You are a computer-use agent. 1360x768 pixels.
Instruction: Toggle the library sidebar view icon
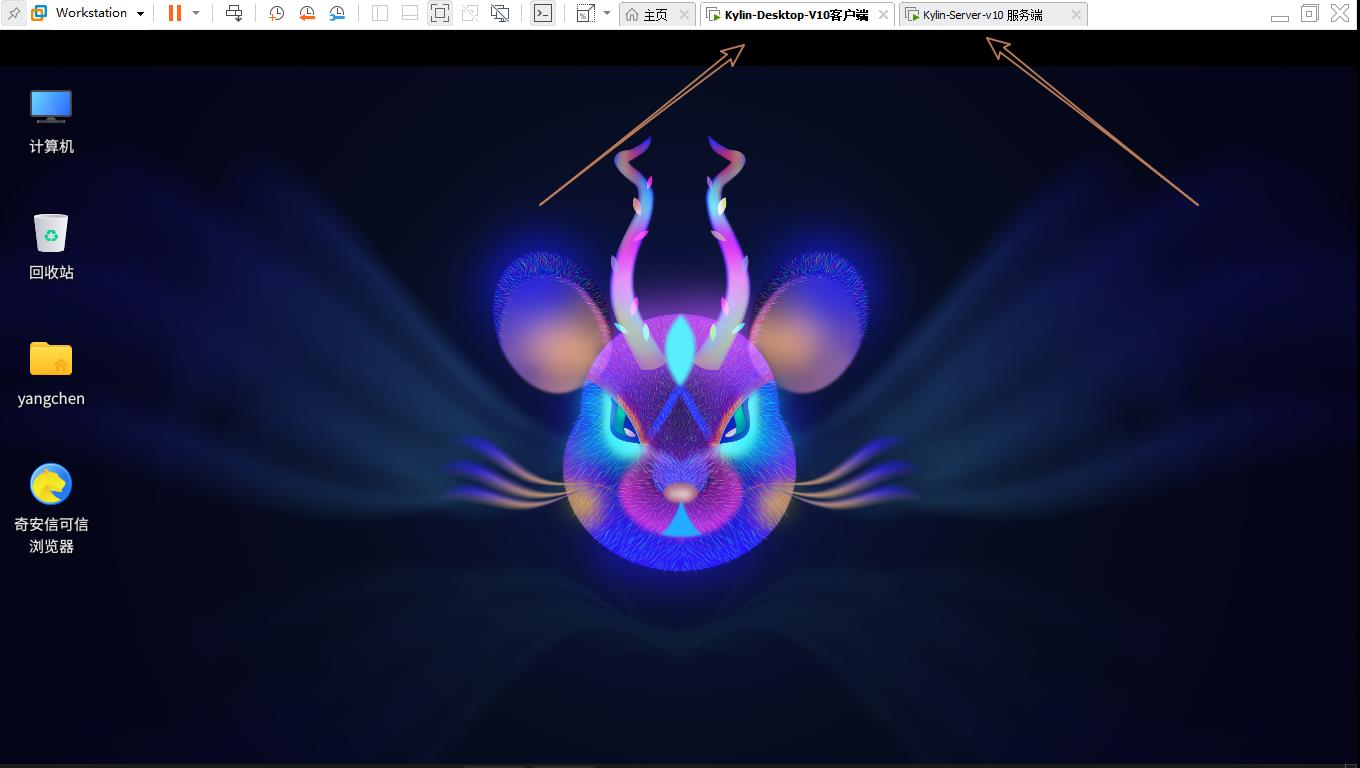[380, 14]
